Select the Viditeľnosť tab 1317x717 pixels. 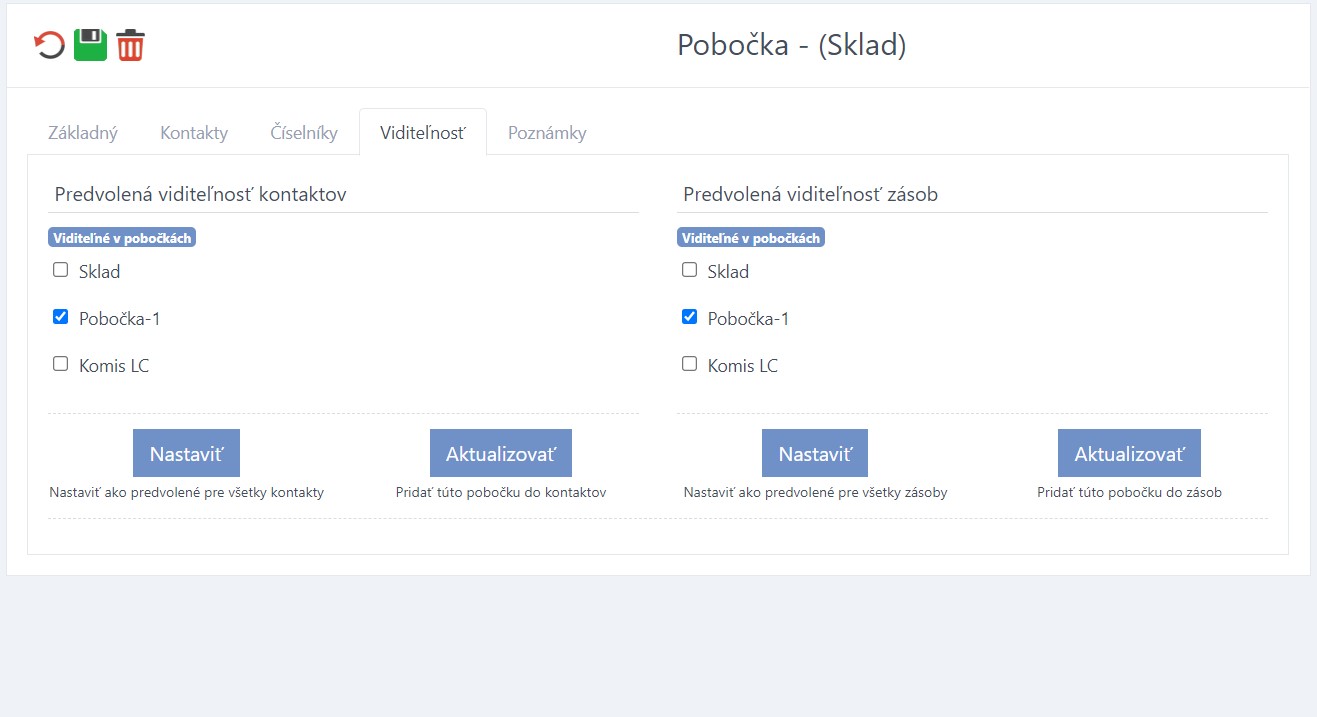click(422, 133)
